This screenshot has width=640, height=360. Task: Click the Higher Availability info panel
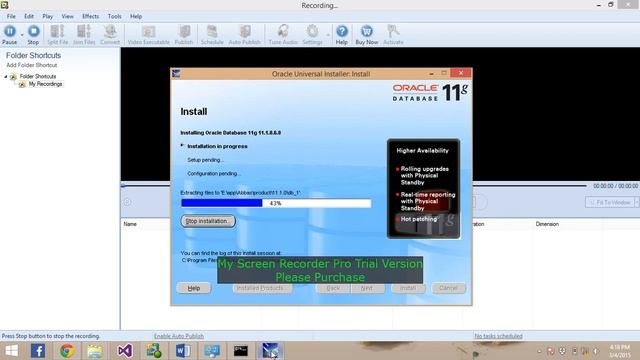[x=423, y=189]
